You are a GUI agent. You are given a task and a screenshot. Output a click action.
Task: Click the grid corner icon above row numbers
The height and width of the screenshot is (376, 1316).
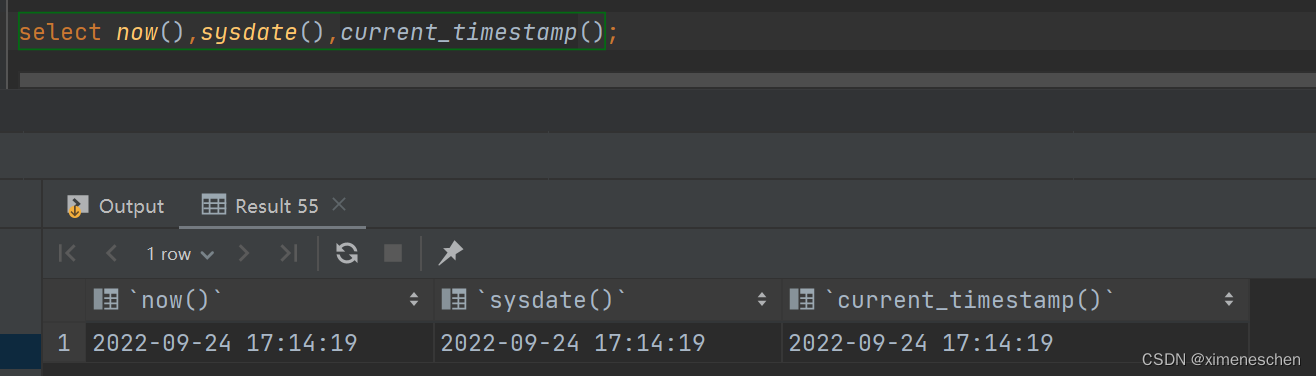pos(64,299)
